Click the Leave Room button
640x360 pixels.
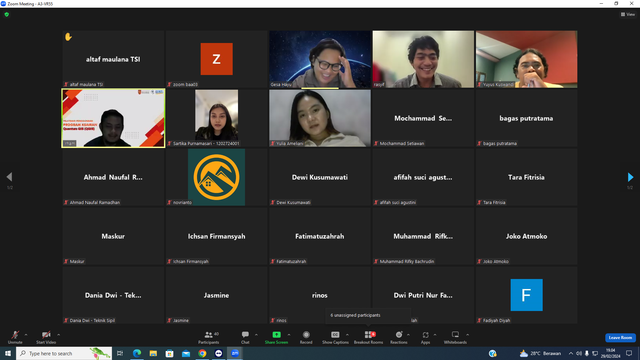coord(620,338)
